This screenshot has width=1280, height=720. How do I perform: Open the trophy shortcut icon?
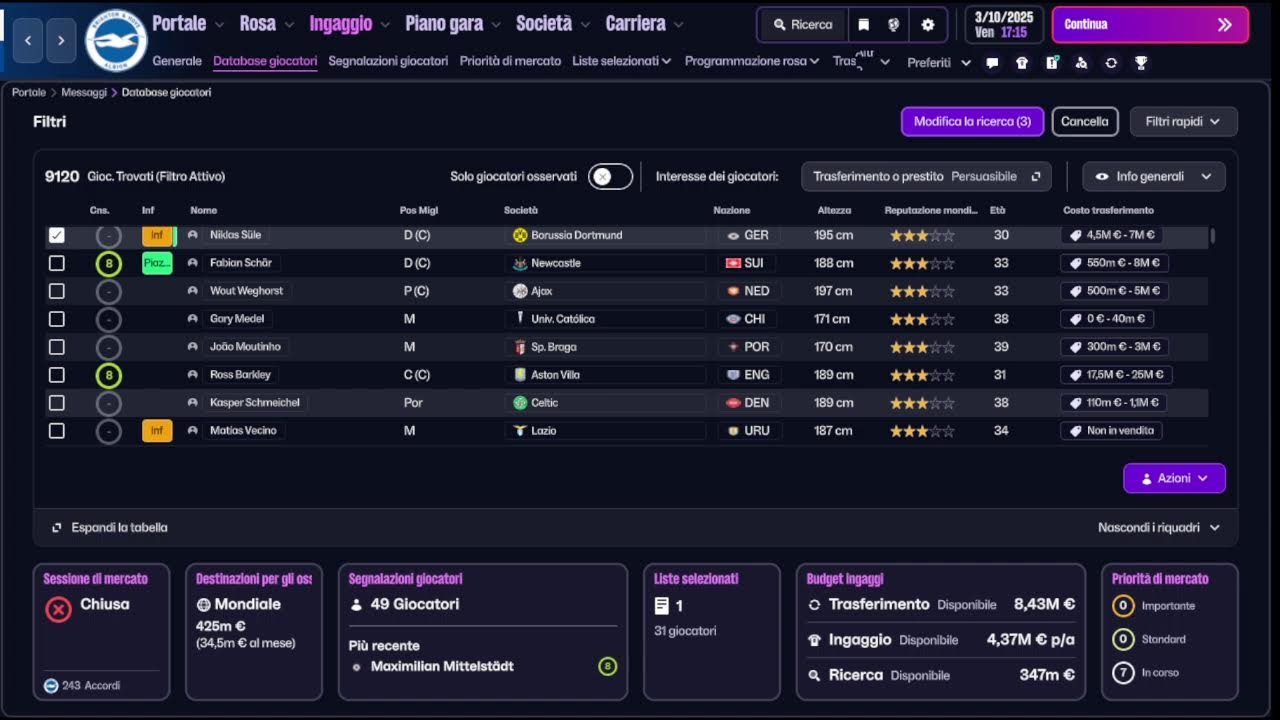[1141, 62]
